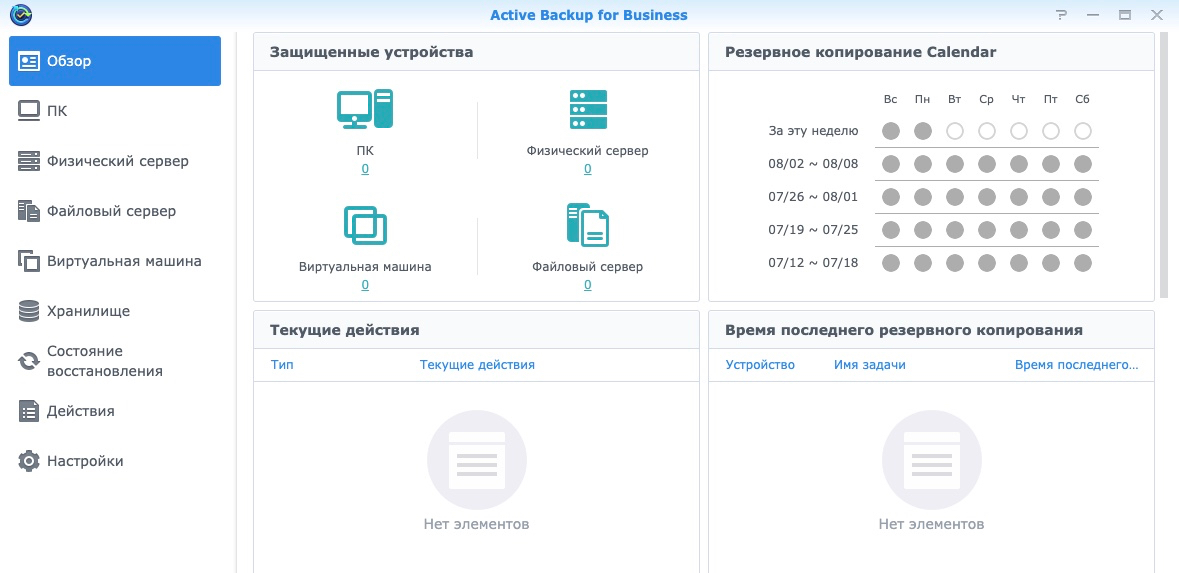Click the count link under Виртуальная машина
Viewport: 1179px width, 573px height.
365,285
